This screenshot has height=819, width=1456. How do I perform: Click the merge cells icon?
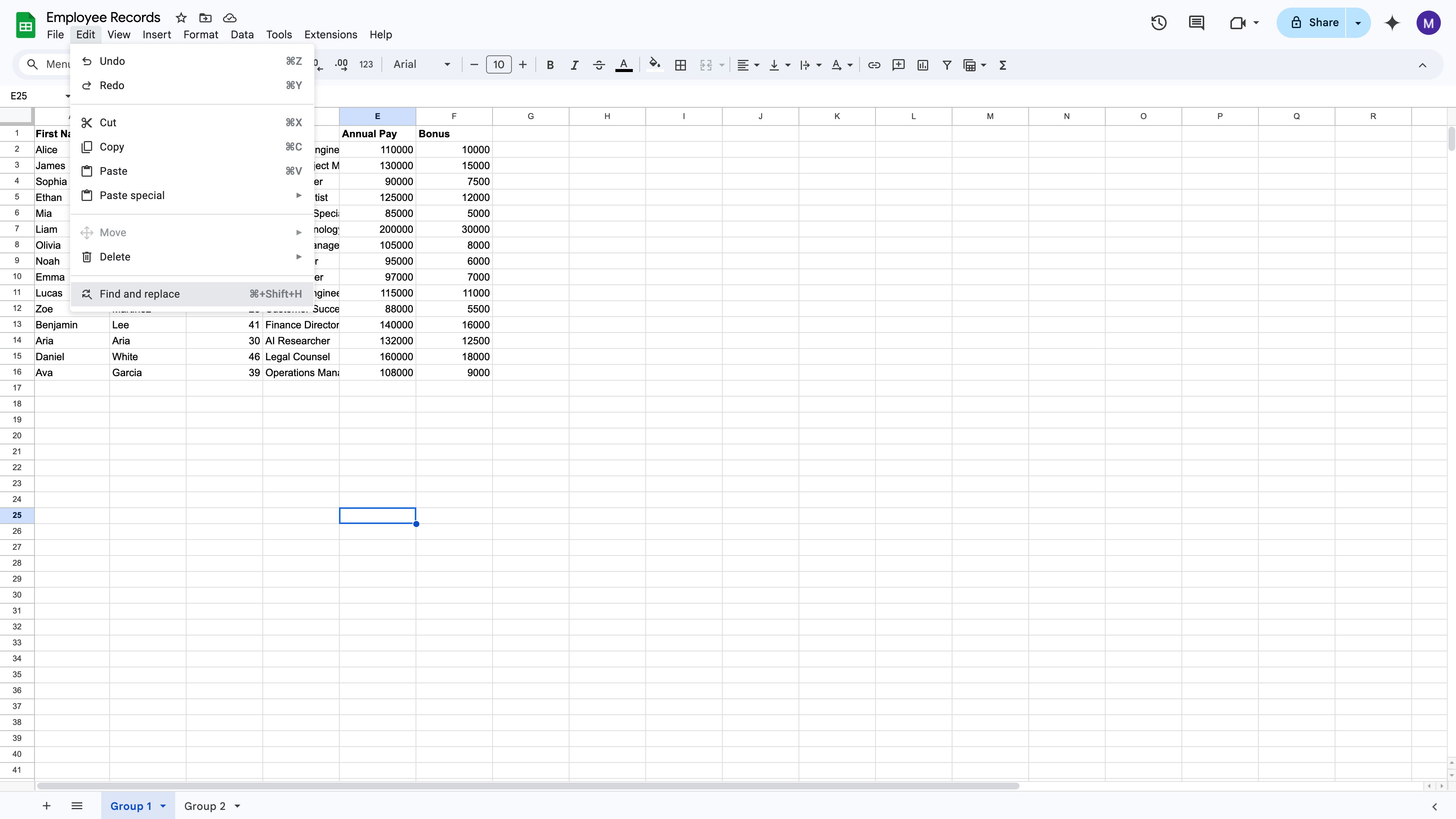coord(705,65)
